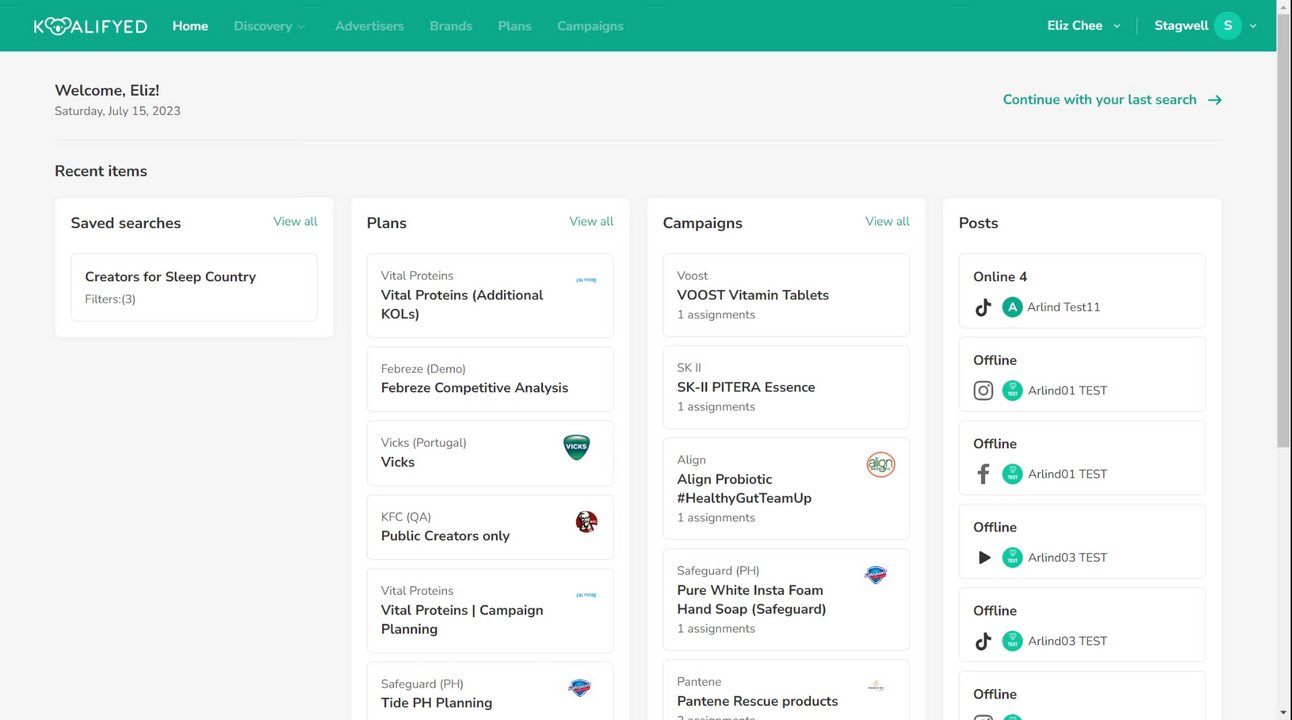Image resolution: width=1292 pixels, height=720 pixels.
Task: Click the TikTok icon in the Arlind03 TEST post
Action: [x=983, y=641]
